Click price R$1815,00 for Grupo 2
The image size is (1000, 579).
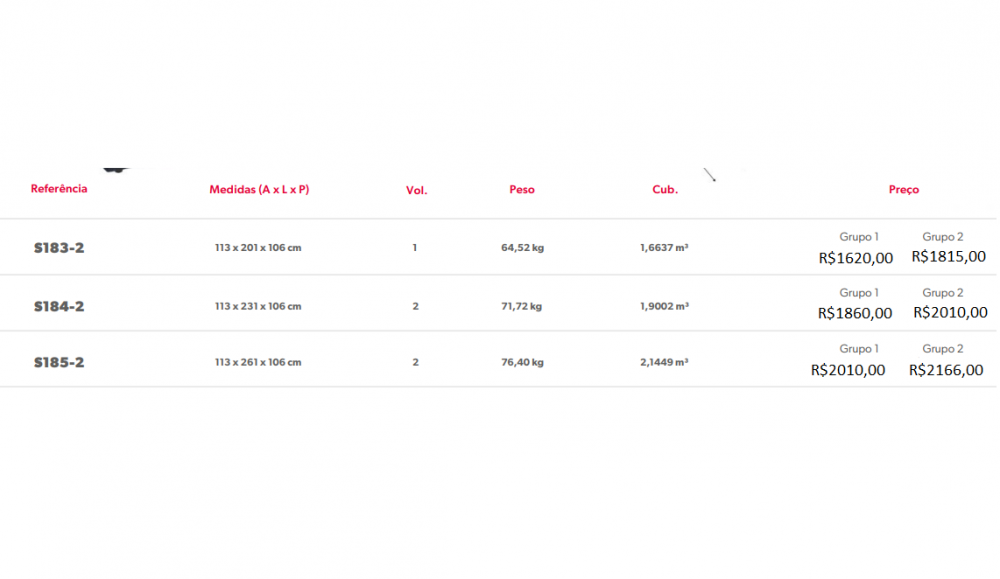pos(948,256)
